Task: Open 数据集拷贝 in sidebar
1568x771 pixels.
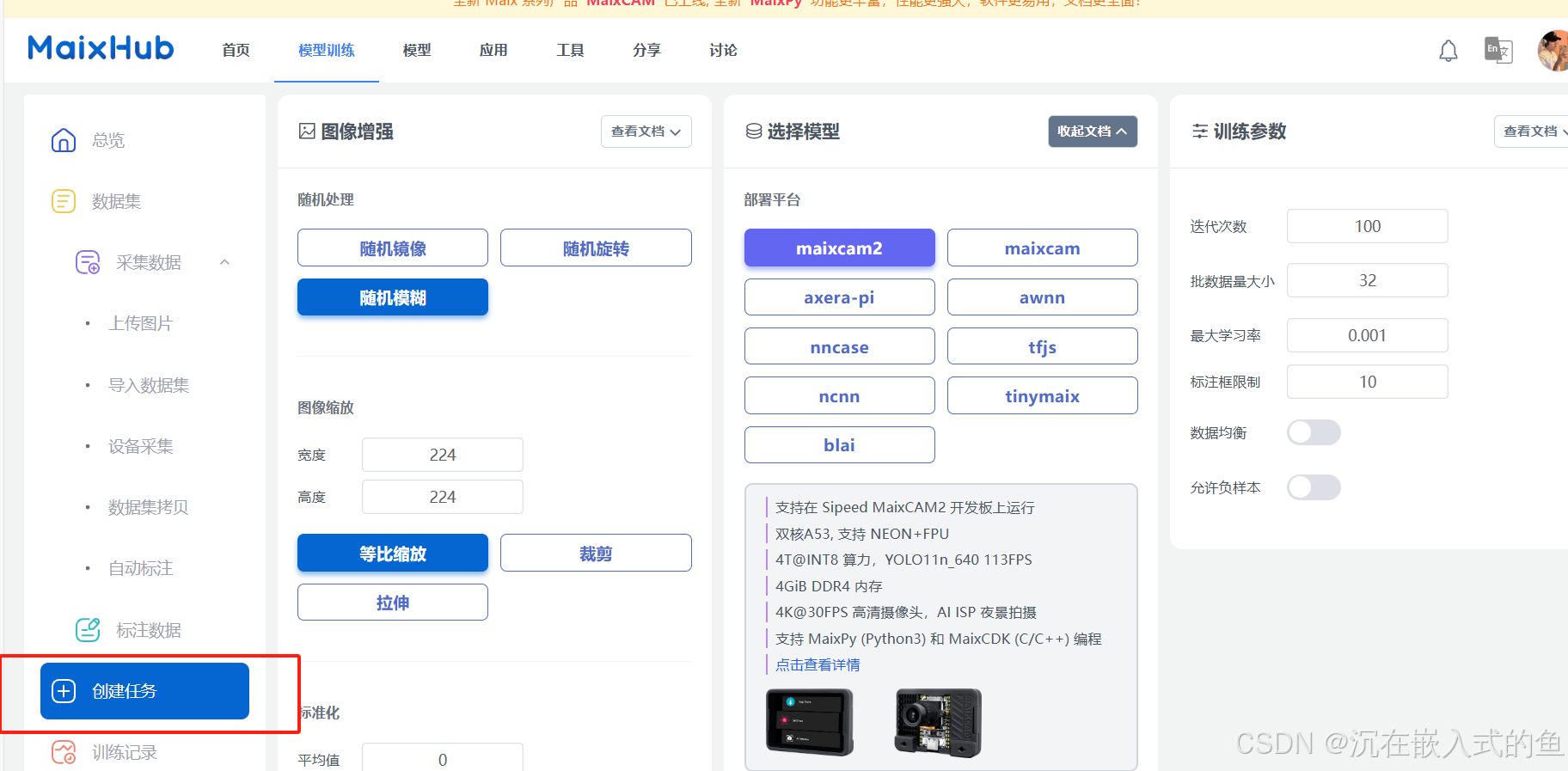Action: coord(149,507)
